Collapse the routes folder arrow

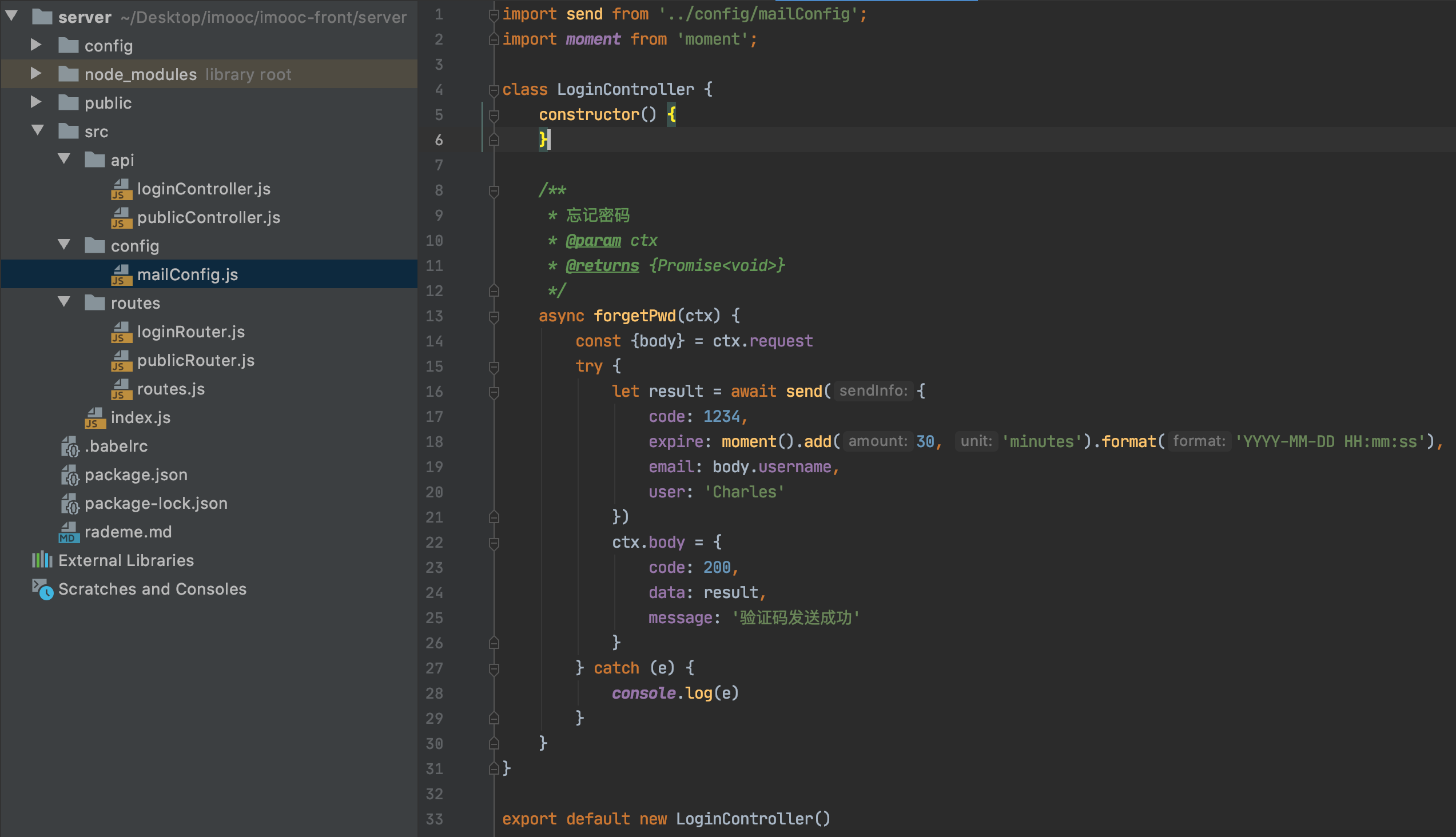[65, 302]
